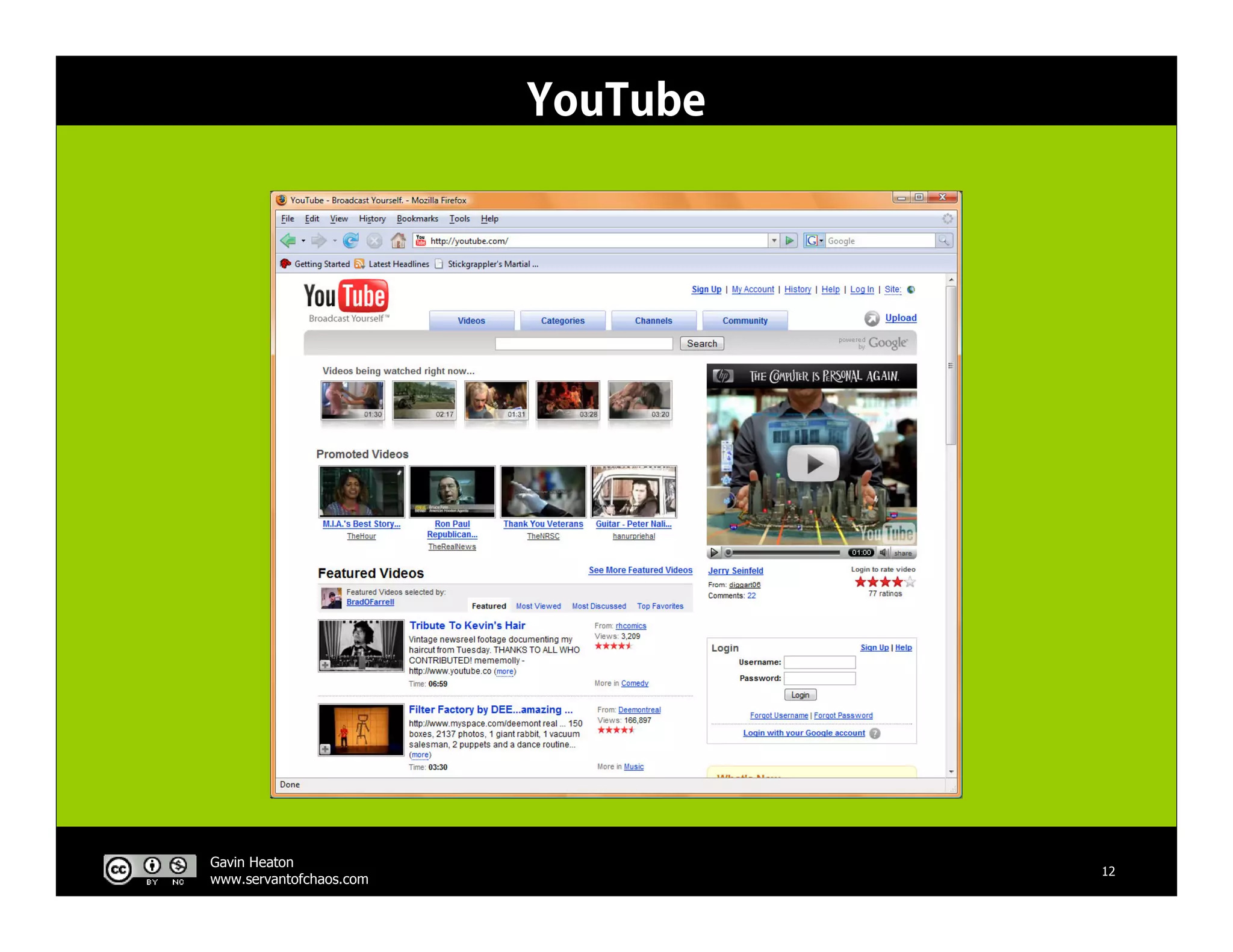The width and height of the screenshot is (1233, 952).
Task: Select the Most Discussed tab
Action: point(599,607)
